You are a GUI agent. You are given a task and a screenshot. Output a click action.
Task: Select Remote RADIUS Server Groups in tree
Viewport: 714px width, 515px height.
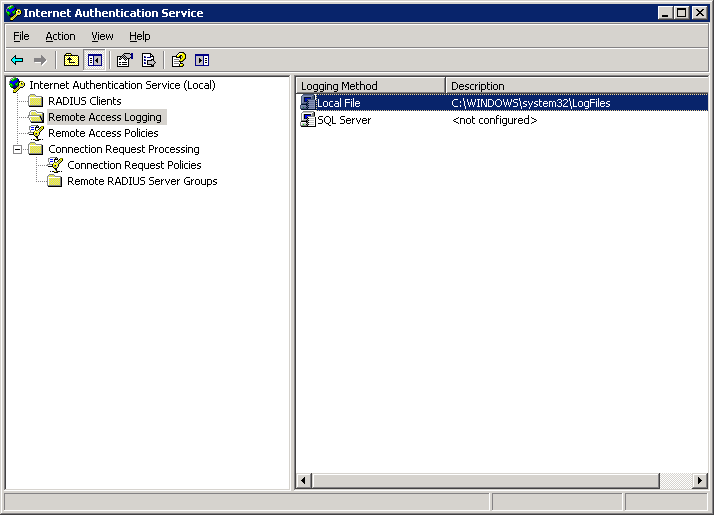pos(142,181)
